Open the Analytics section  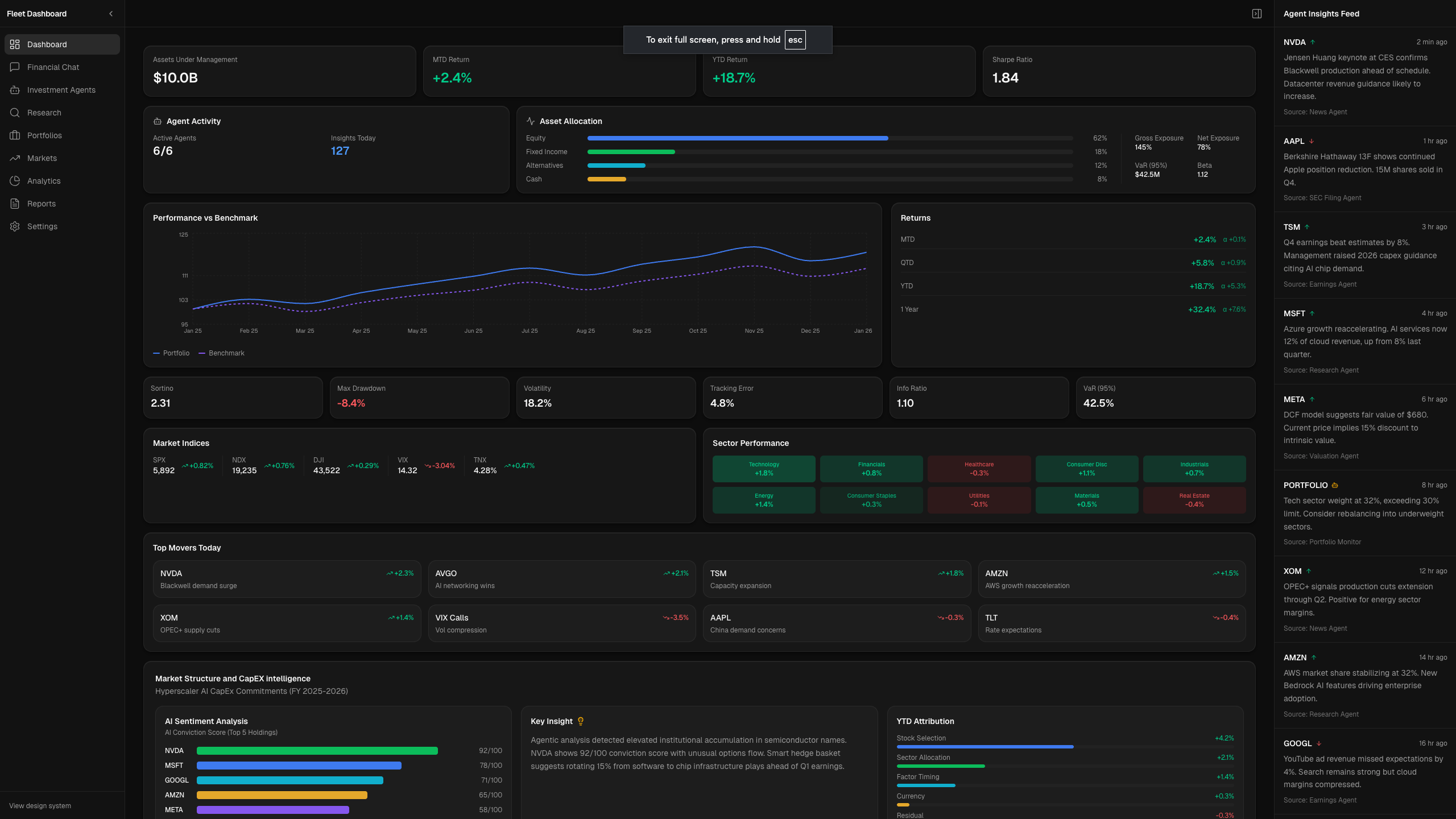[62, 181]
